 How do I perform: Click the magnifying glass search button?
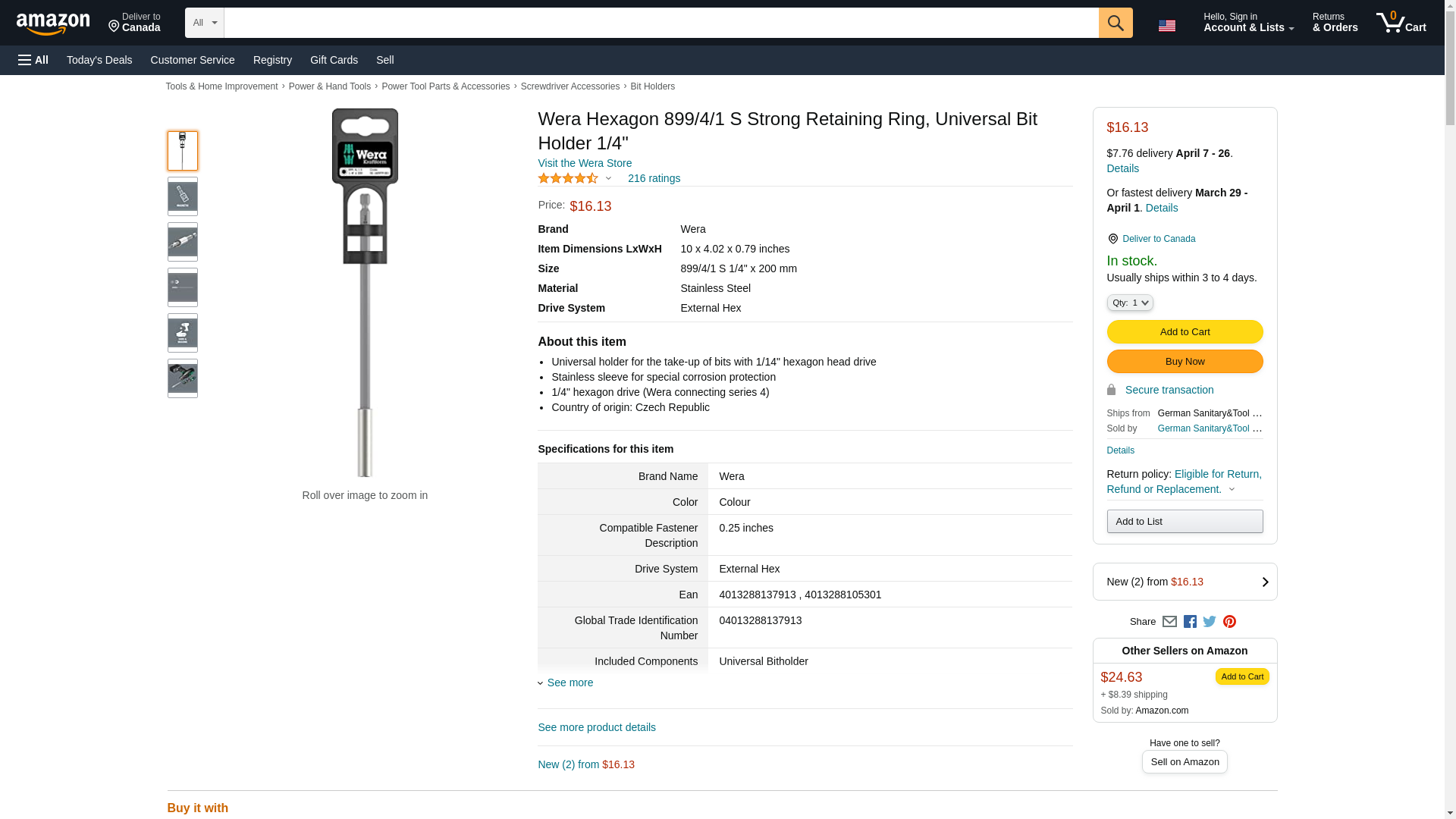(1115, 23)
